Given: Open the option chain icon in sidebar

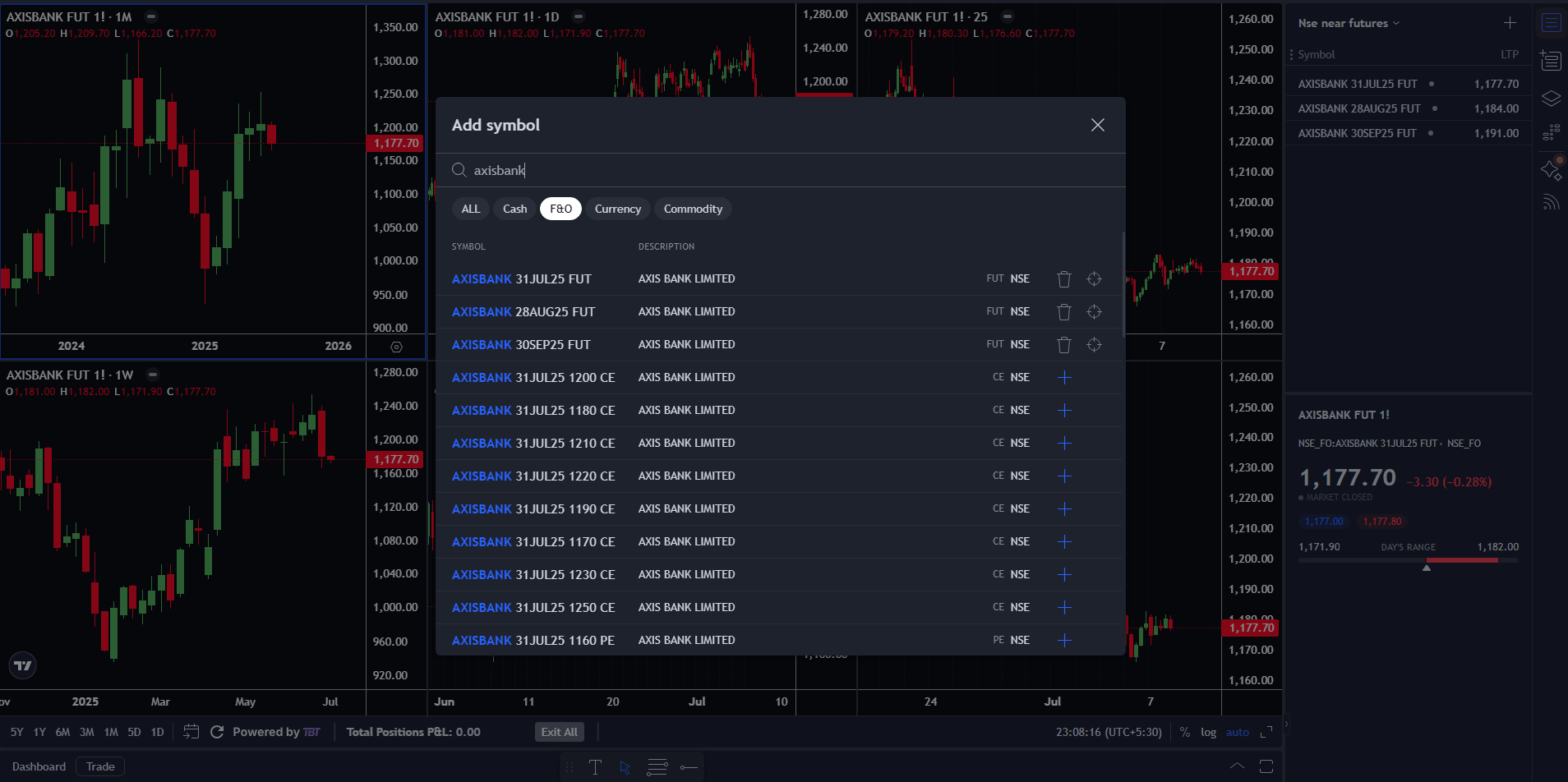Looking at the screenshot, I should 1551,132.
